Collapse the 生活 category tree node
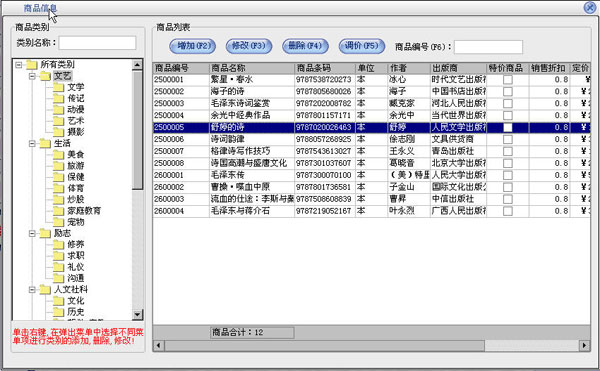The image size is (600, 371). pos(33,143)
